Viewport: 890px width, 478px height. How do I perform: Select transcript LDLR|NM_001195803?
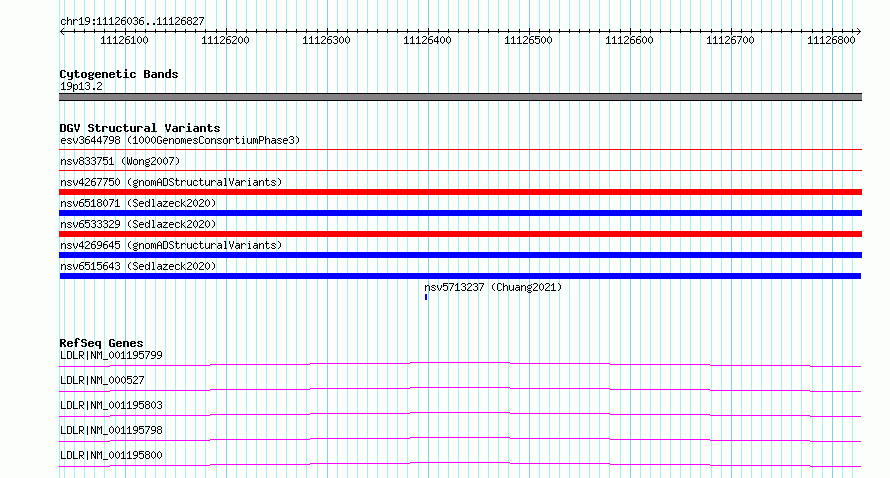click(111, 405)
